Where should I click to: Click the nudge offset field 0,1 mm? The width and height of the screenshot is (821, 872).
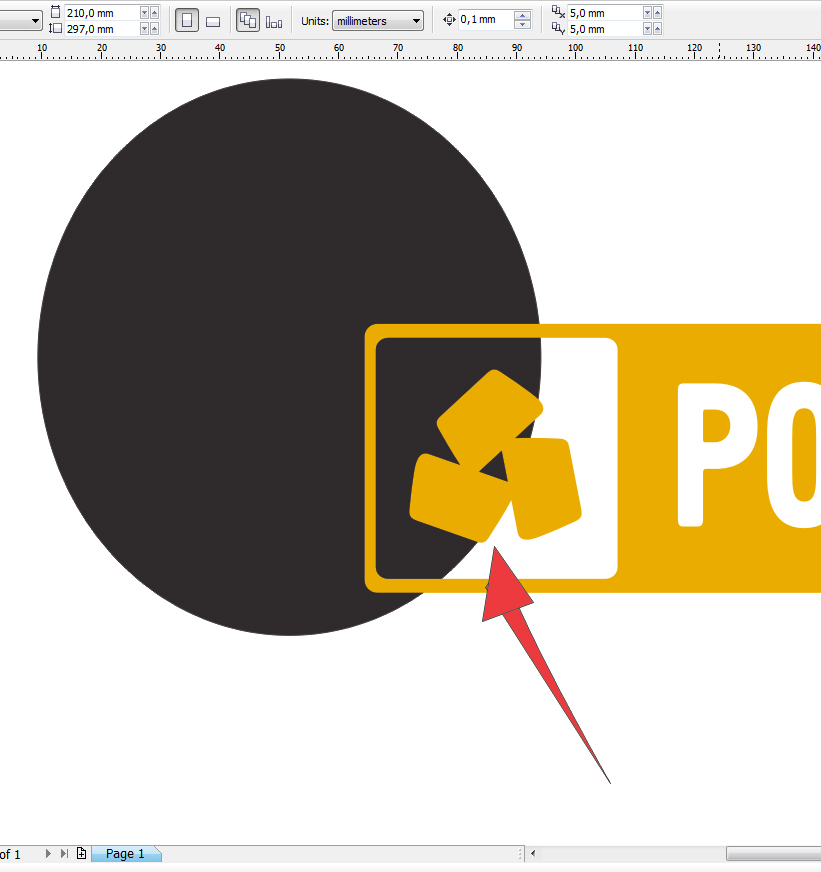point(485,20)
